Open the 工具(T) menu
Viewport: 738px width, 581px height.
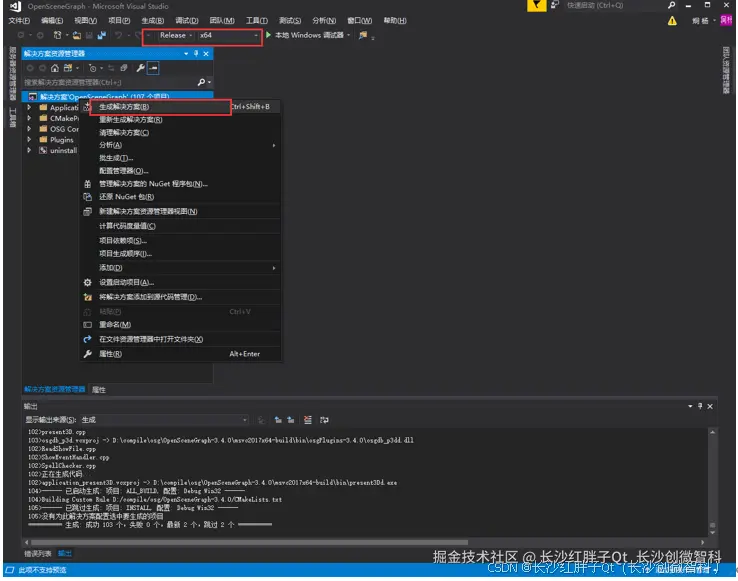[x=257, y=20]
